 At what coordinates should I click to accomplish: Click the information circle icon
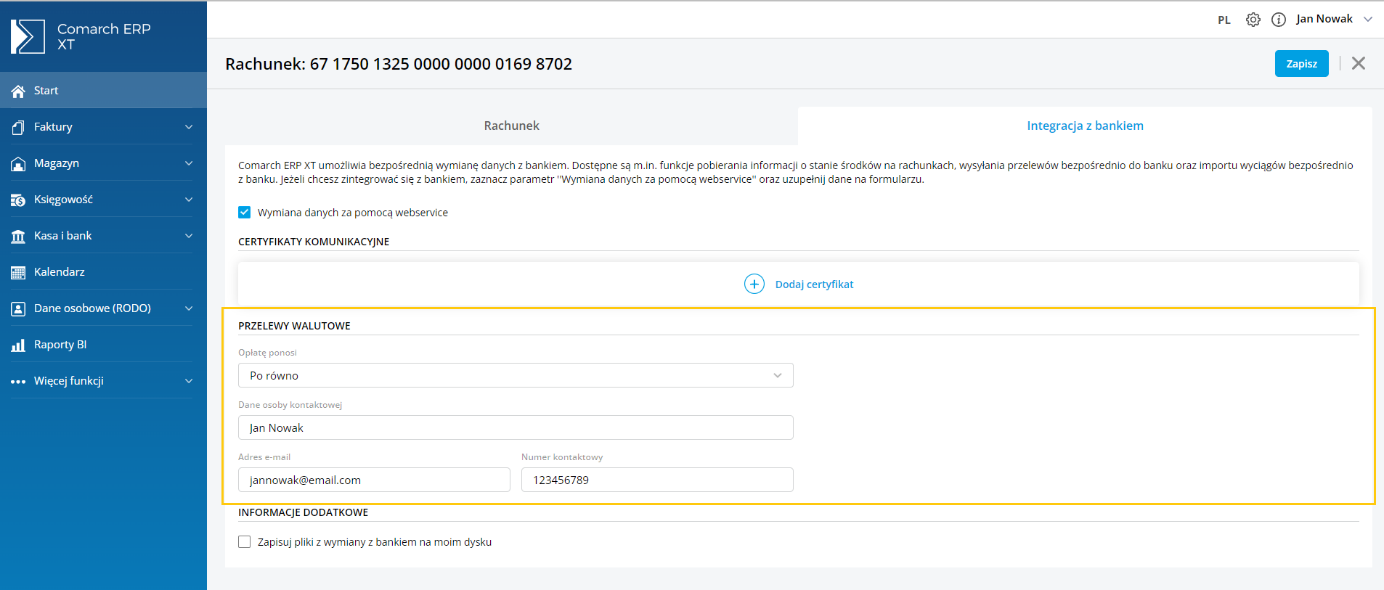tap(1278, 19)
